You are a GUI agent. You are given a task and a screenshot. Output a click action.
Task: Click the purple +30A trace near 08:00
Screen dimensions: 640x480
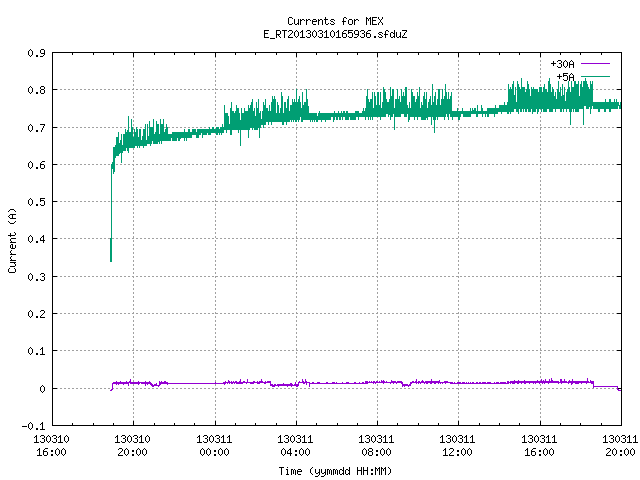377,382
